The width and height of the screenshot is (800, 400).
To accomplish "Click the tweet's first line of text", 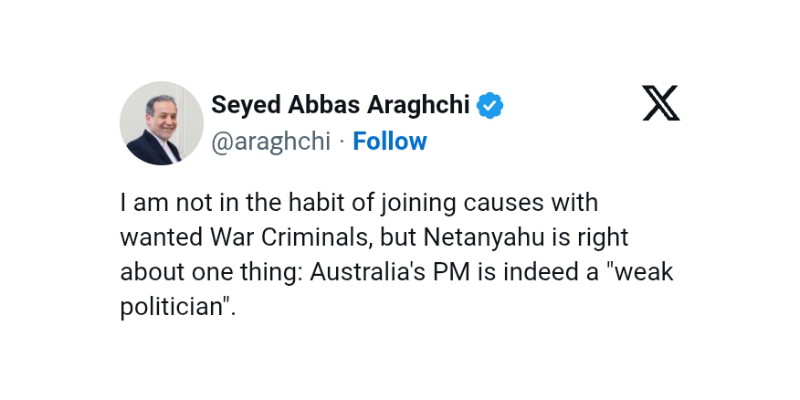I will coord(358,203).
